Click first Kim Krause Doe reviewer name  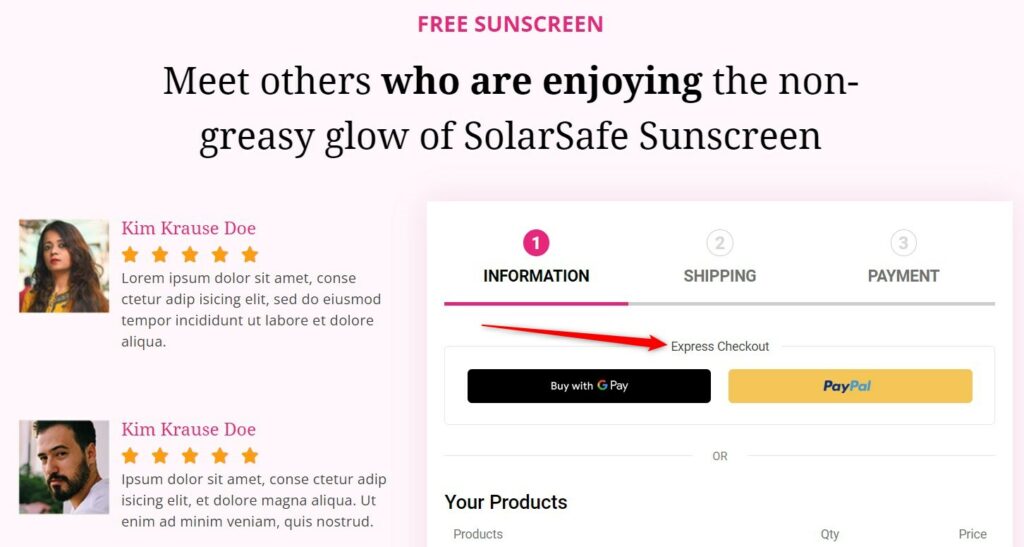point(189,228)
